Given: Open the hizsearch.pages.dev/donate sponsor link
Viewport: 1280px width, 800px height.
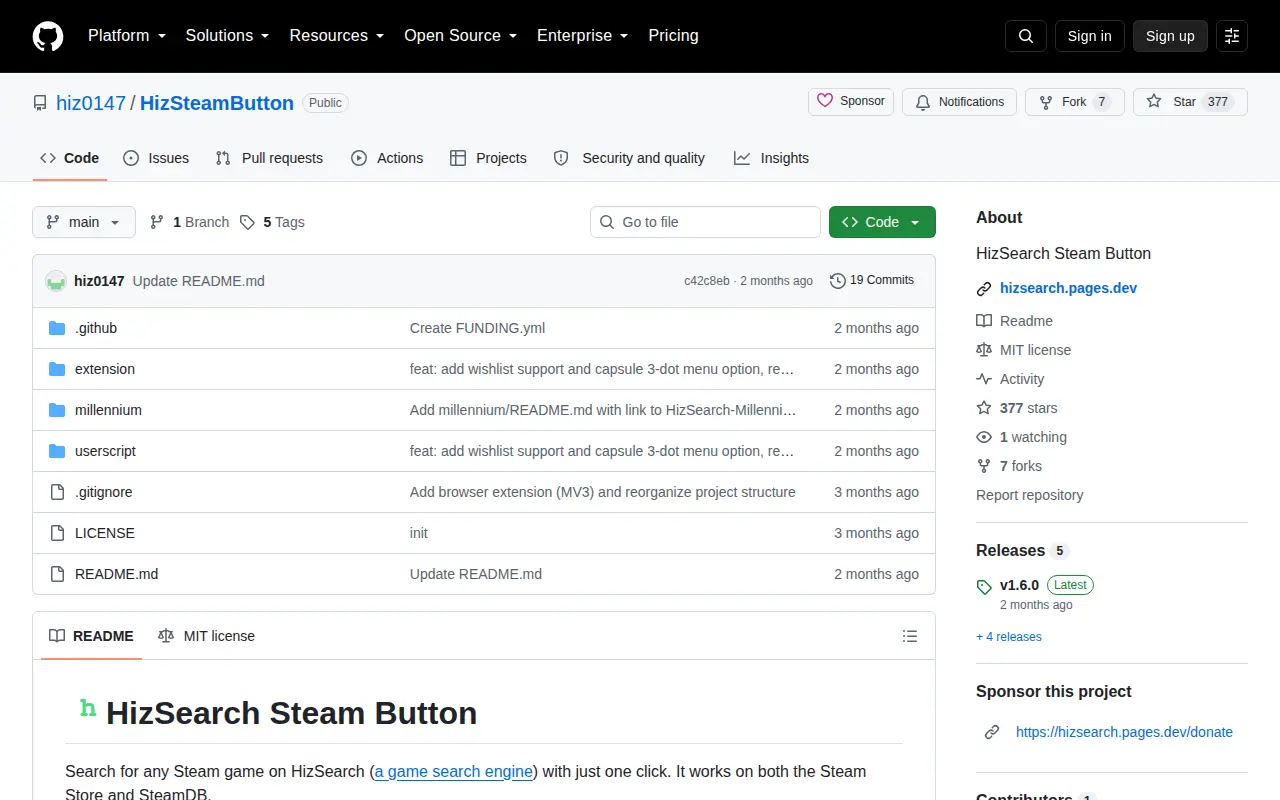Looking at the screenshot, I should 1124,732.
